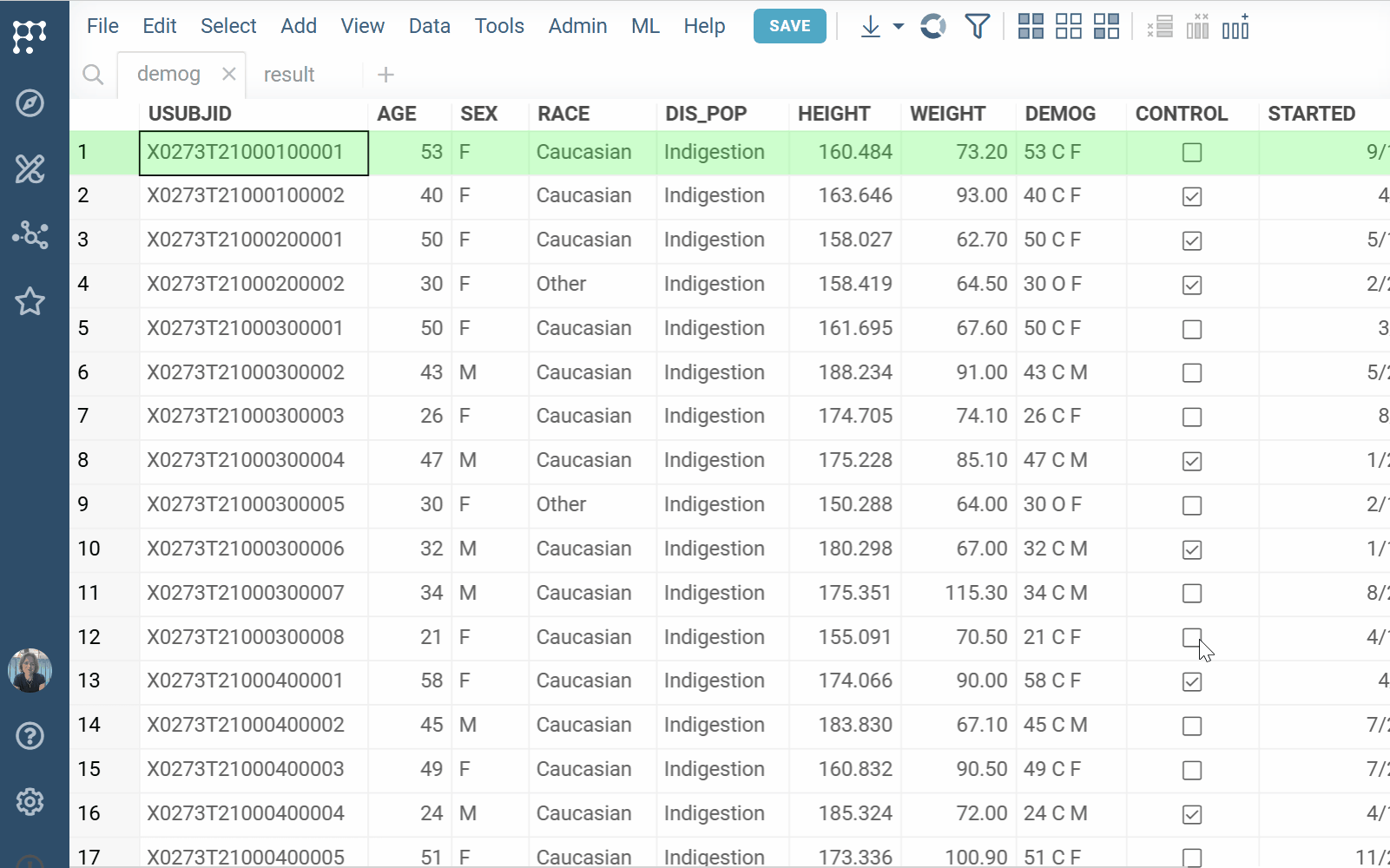Select the scissors/edit tool in sidebar
The width and height of the screenshot is (1390, 868).
pyautogui.click(x=30, y=169)
